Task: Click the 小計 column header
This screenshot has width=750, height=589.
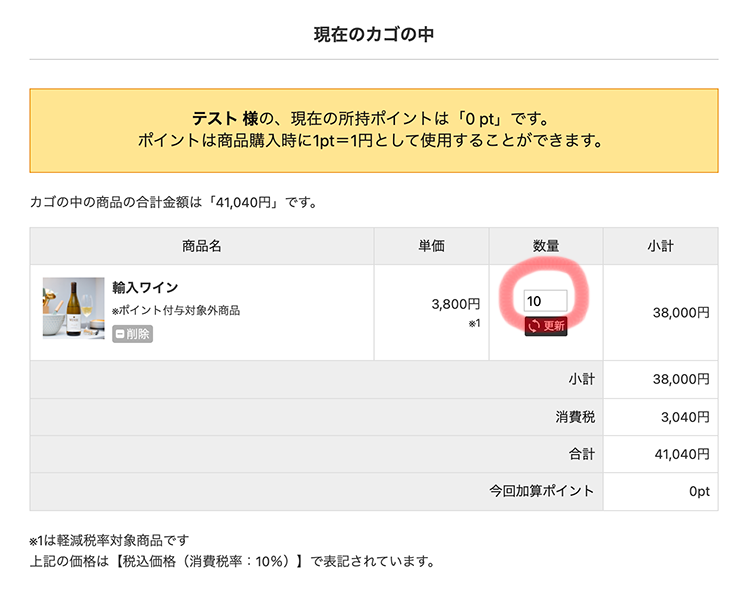Action: click(661, 246)
